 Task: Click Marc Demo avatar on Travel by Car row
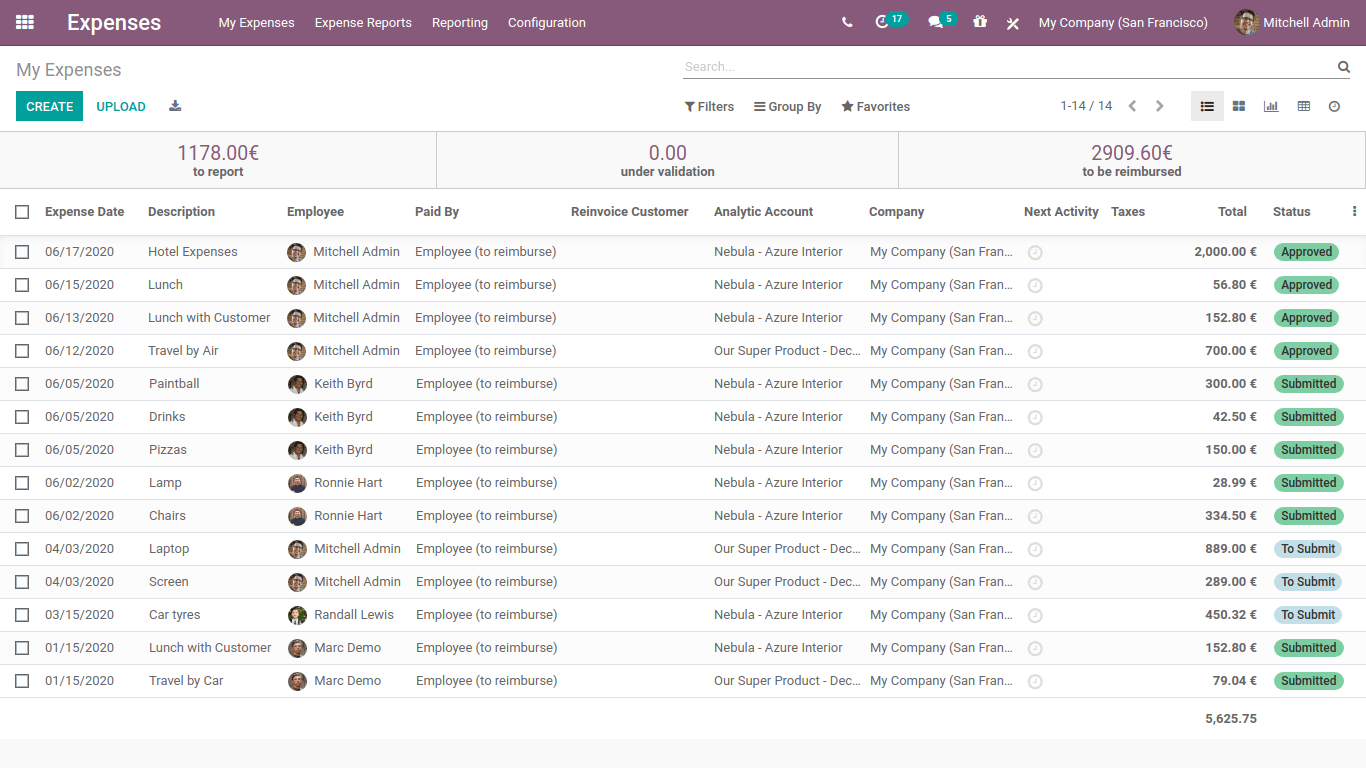tap(297, 681)
